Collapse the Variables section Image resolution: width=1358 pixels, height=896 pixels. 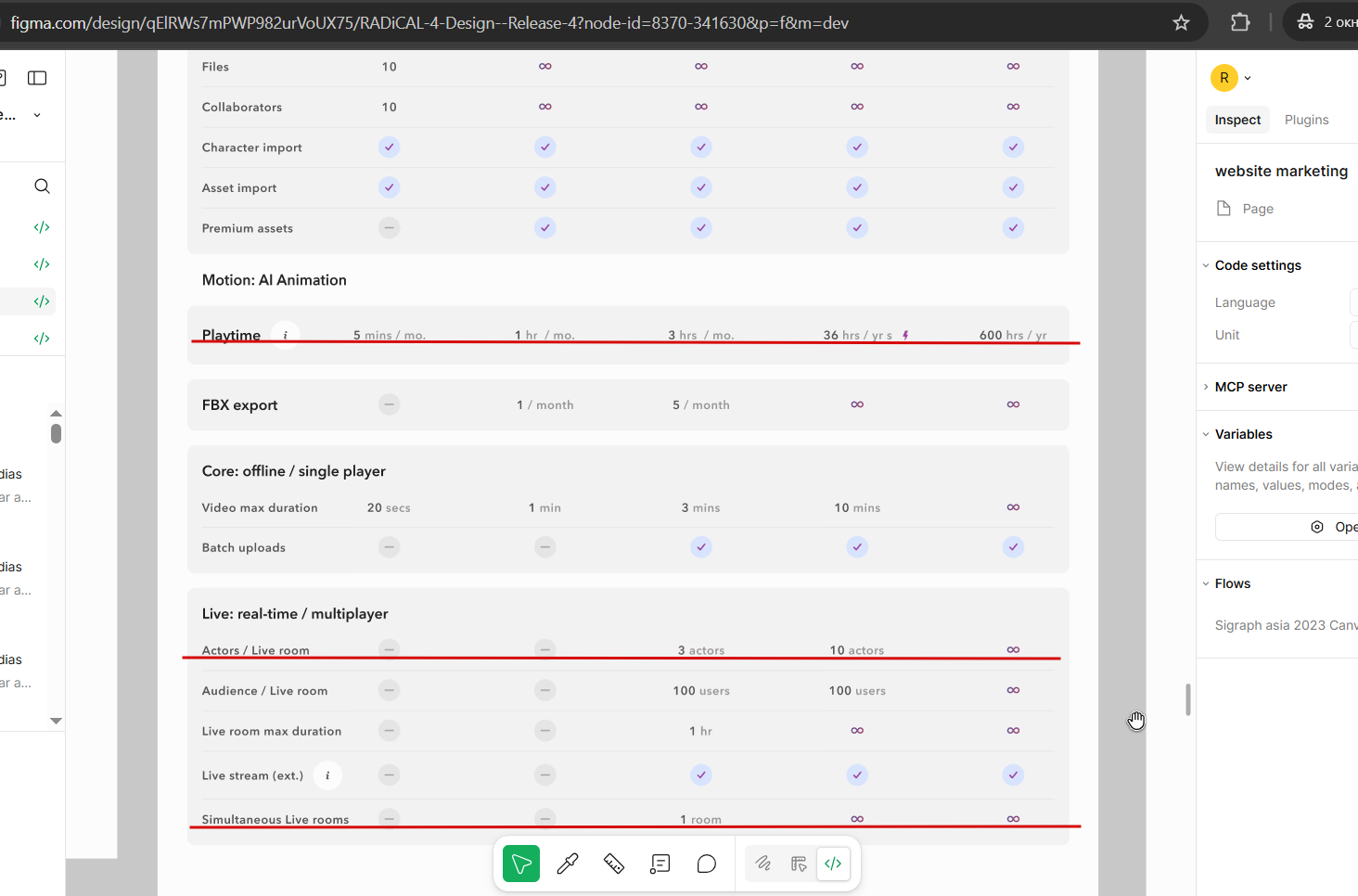coord(1206,434)
